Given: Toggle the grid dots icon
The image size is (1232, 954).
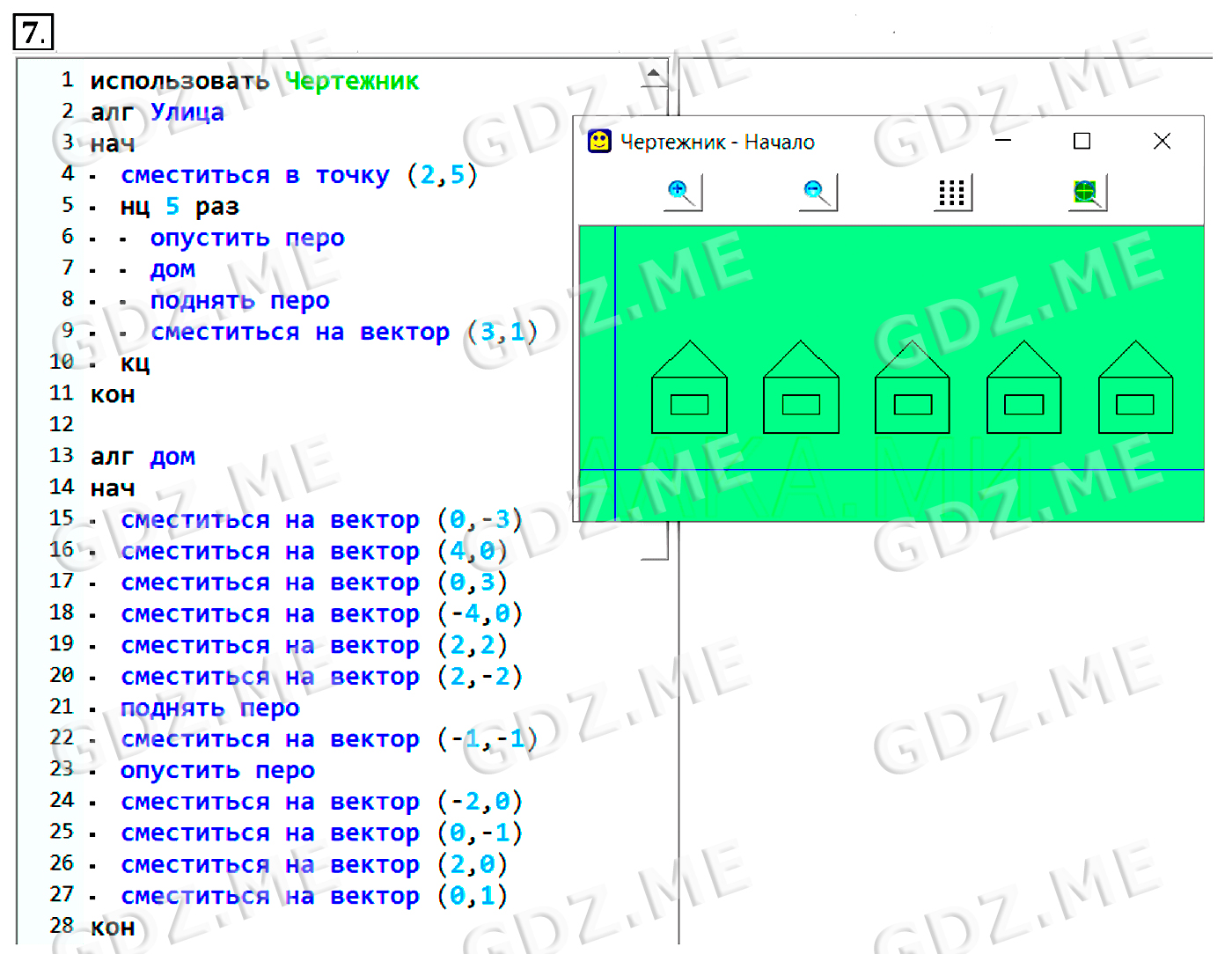Looking at the screenshot, I should (952, 192).
